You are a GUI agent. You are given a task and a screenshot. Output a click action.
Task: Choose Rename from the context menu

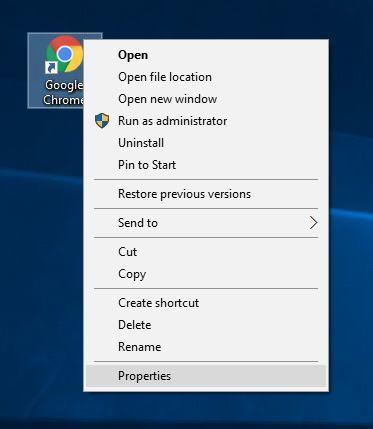pyautogui.click(x=206, y=347)
